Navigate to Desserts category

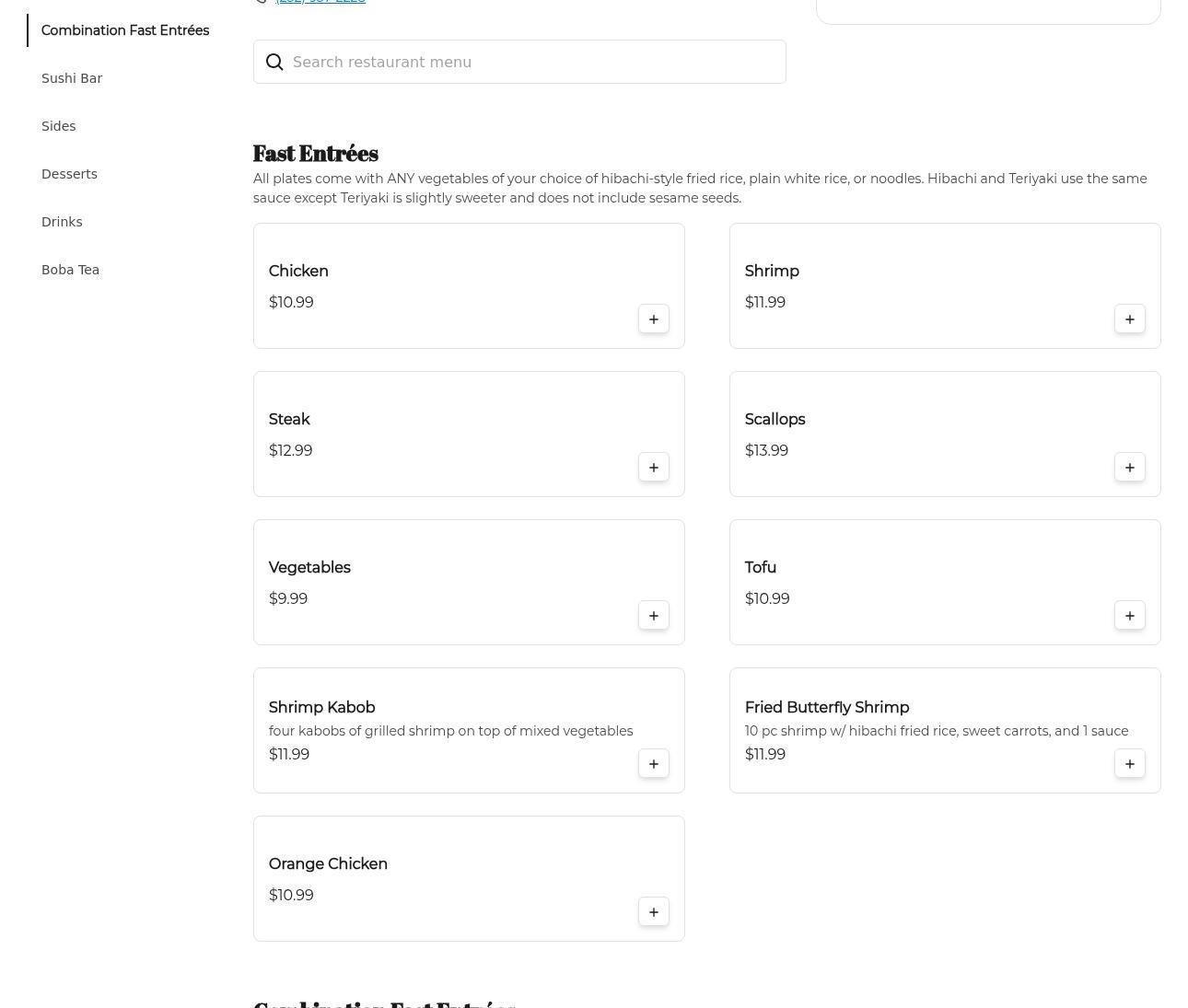click(x=69, y=174)
